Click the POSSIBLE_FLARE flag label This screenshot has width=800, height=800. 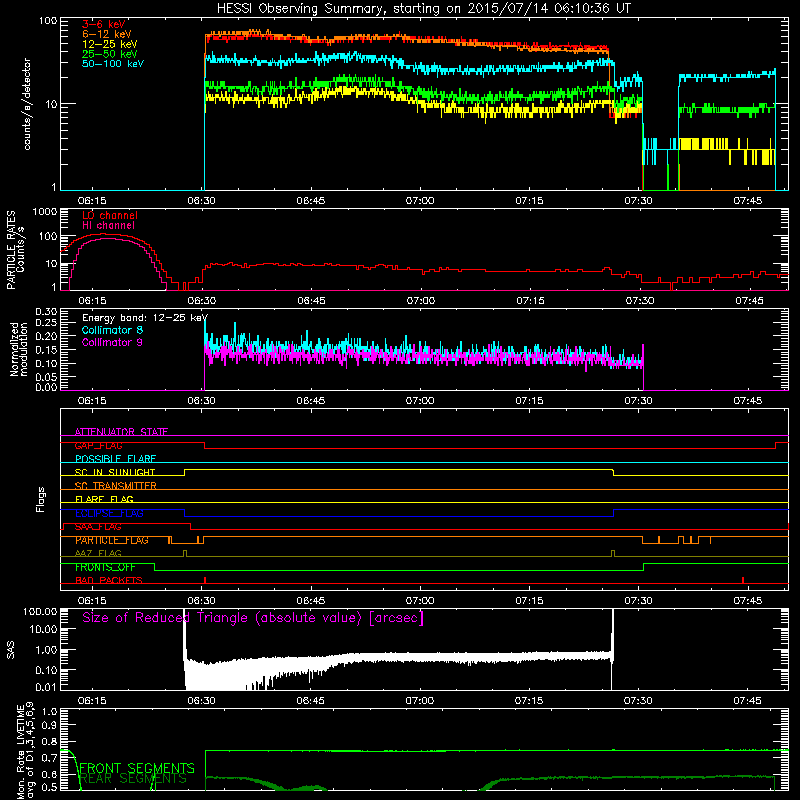tap(115, 459)
